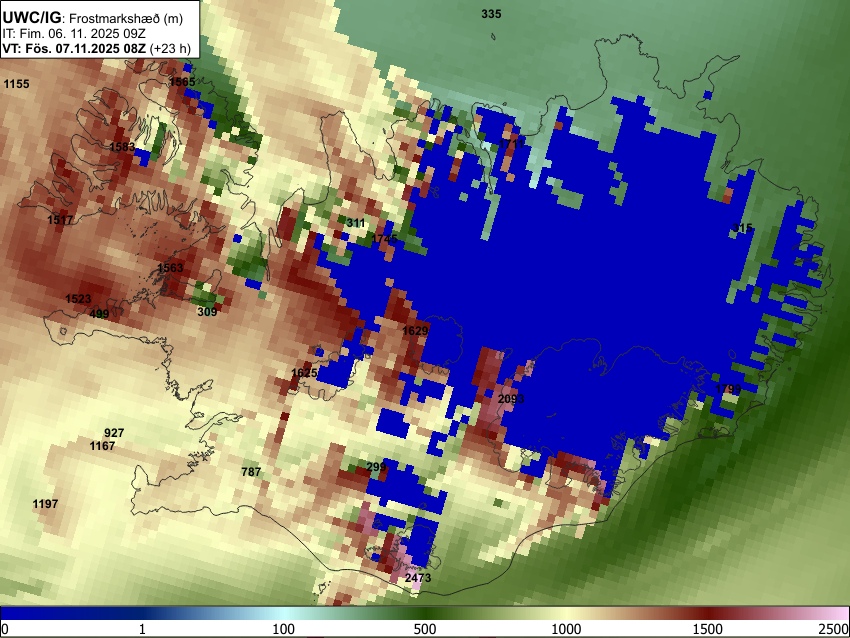850x638 pixels.
Task: Select the 100 tick on color scale
Action: [284, 629]
